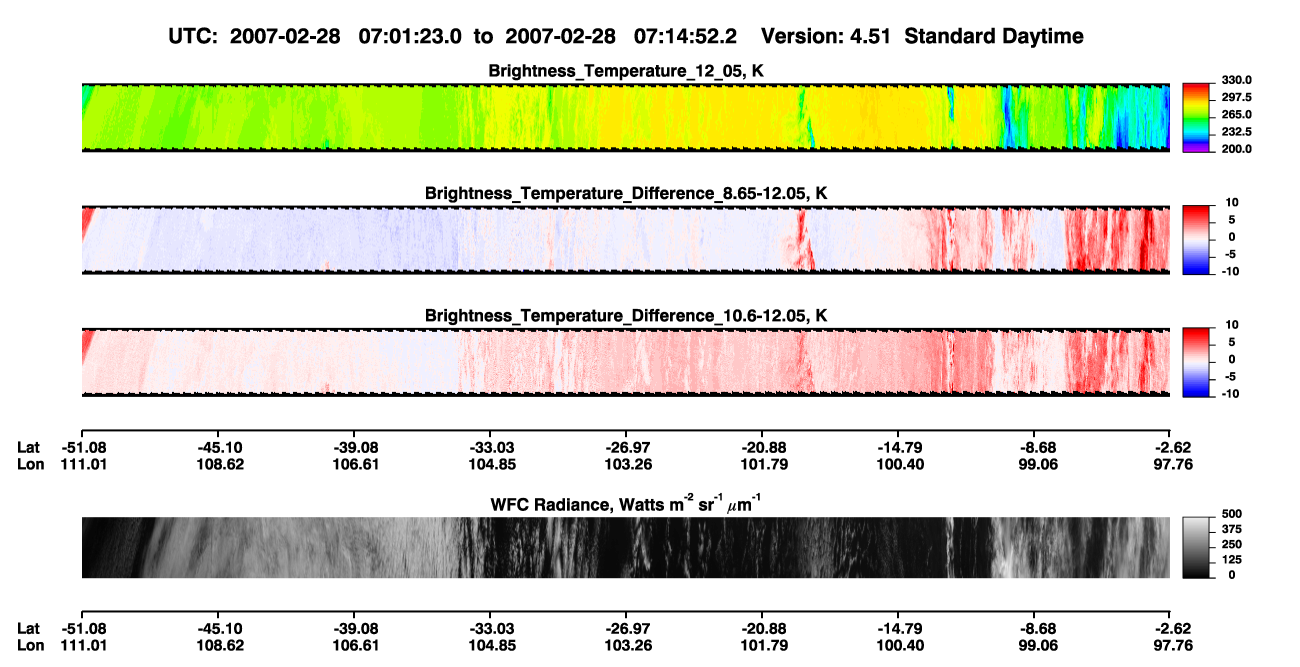Click 'Lat' label on the bottom axis
This screenshot has height=667, width=1300.
tap(29, 628)
